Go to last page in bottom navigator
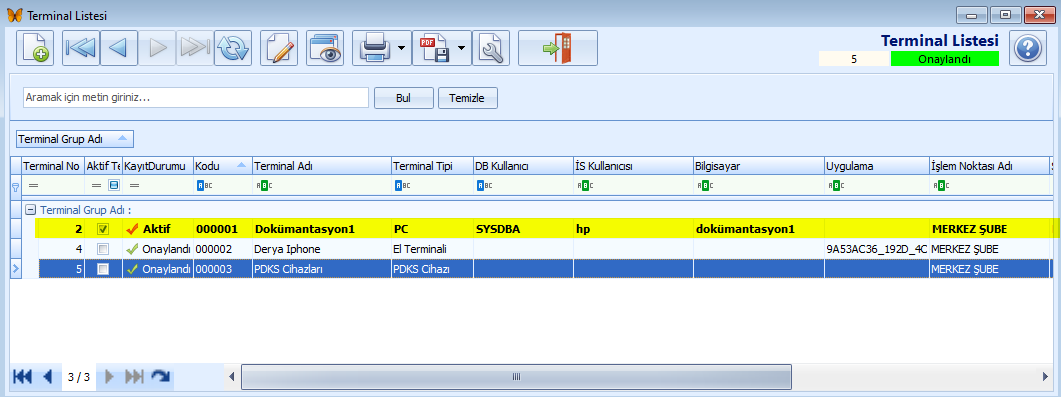The height and width of the screenshot is (397, 1061). pos(135,377)
